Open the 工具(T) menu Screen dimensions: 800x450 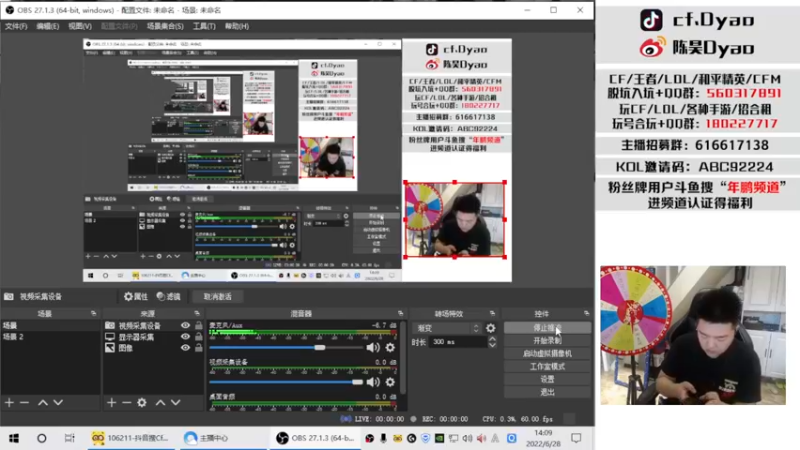tap(204, 26)
